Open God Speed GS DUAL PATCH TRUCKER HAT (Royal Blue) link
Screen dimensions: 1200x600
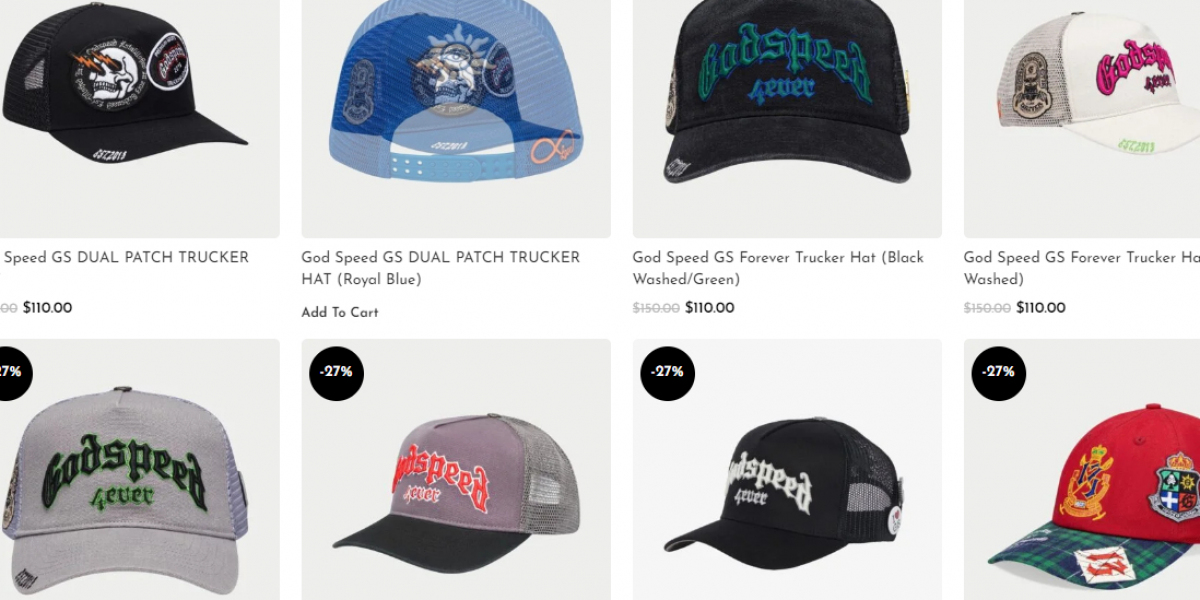pyautogui.click(x=441, y=268)
